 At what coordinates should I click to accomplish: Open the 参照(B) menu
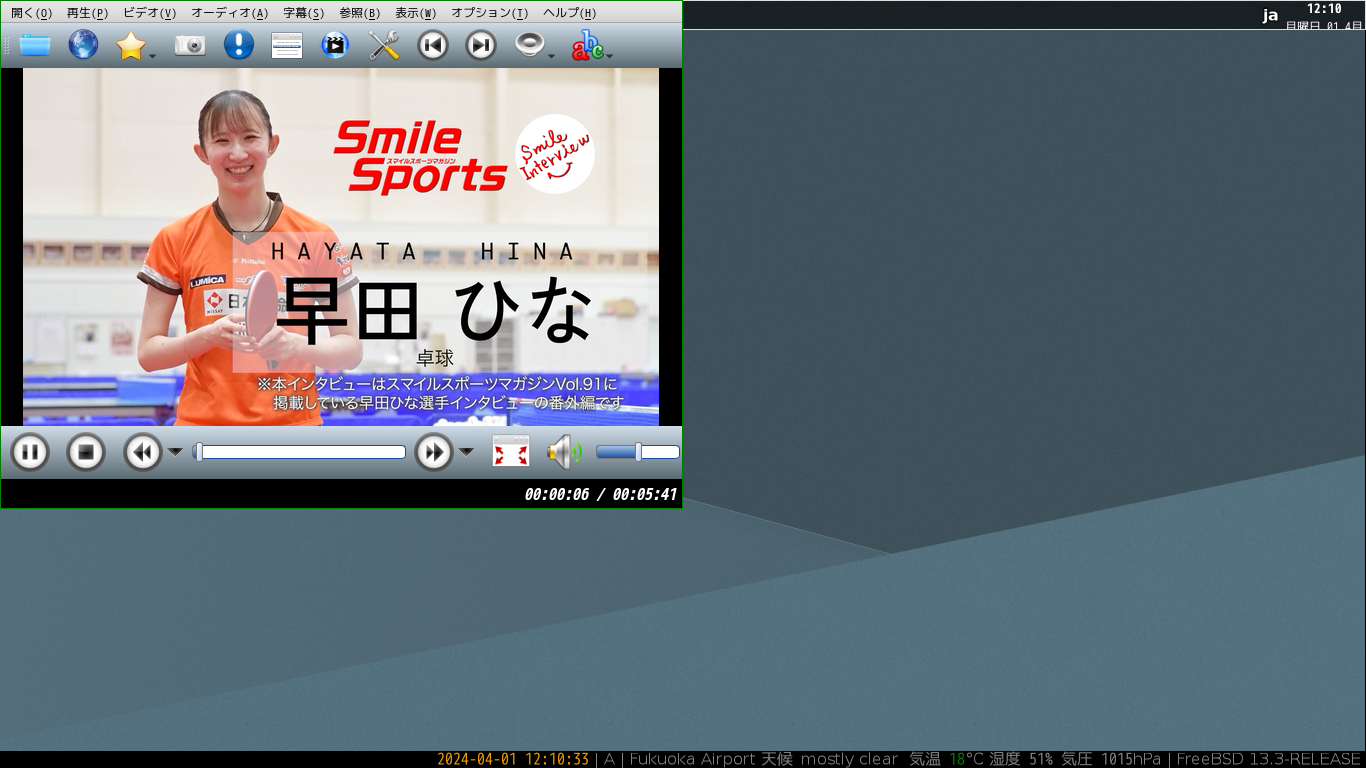pos(359,13)
